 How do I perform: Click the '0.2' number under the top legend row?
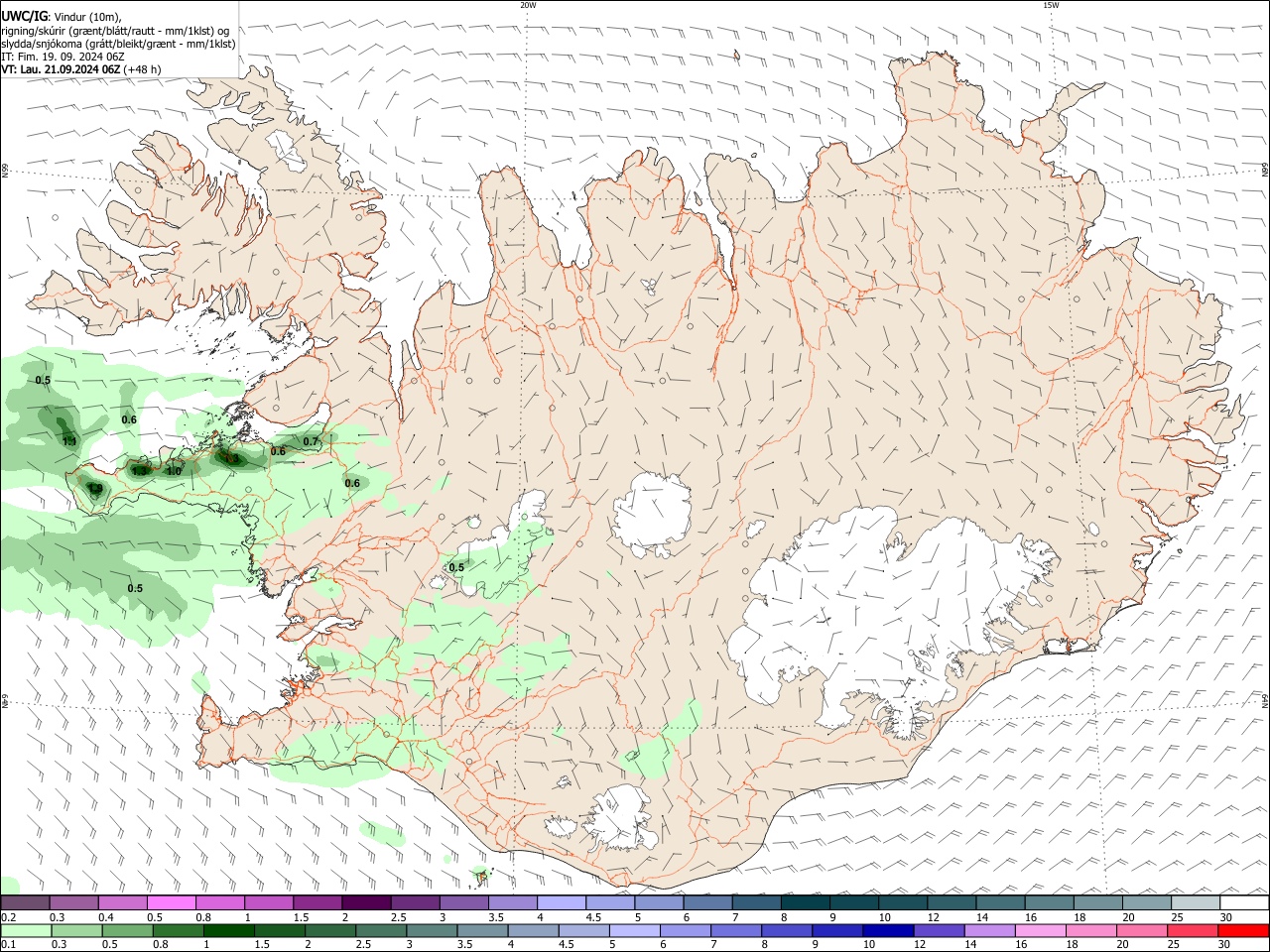8,917
